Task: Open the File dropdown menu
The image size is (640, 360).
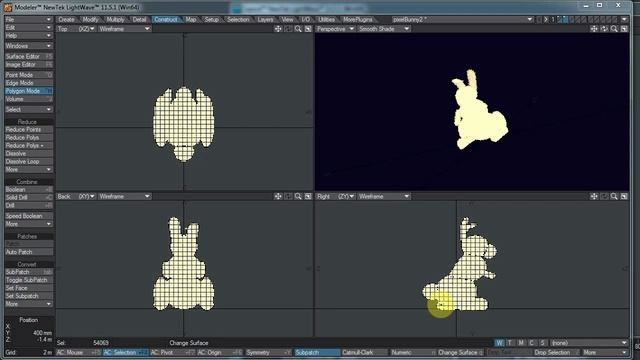Action: click(29, 20)
